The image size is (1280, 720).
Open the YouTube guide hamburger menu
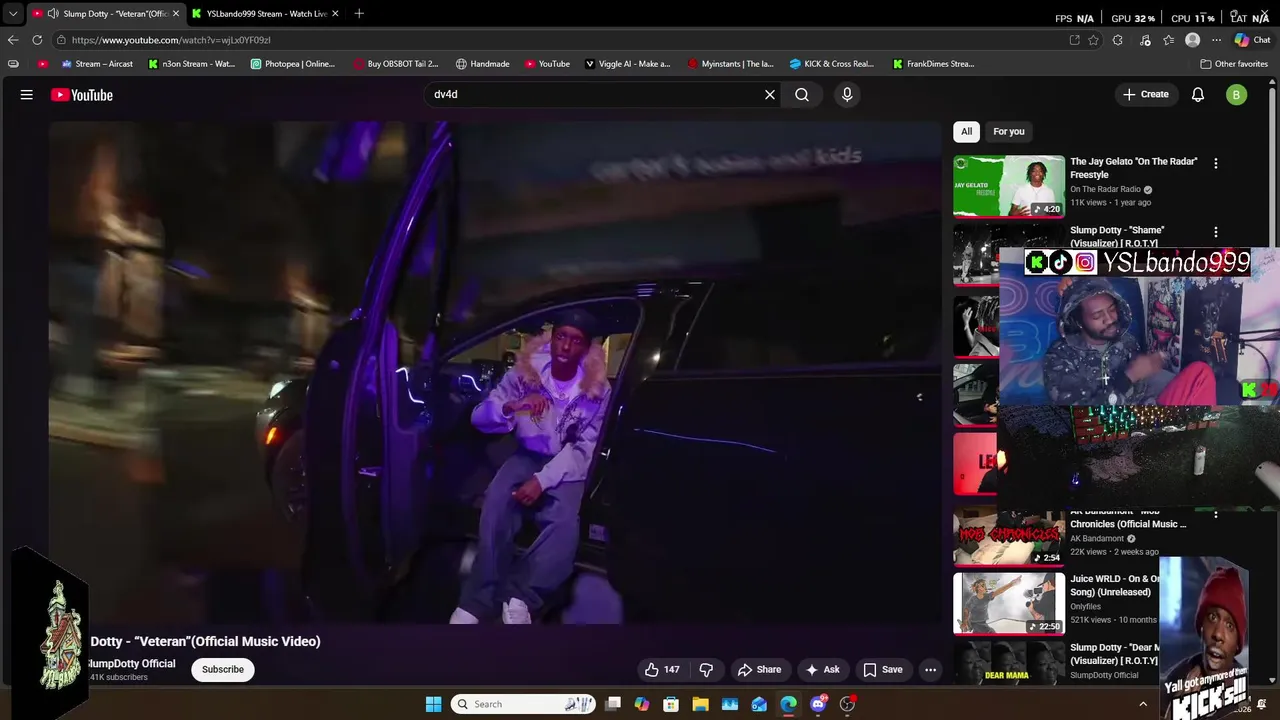click(x=27, y=95)
